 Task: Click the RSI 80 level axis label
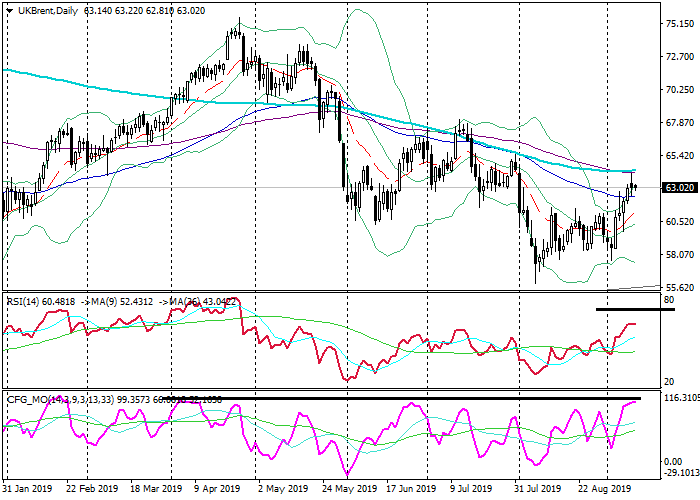[667, 299]
